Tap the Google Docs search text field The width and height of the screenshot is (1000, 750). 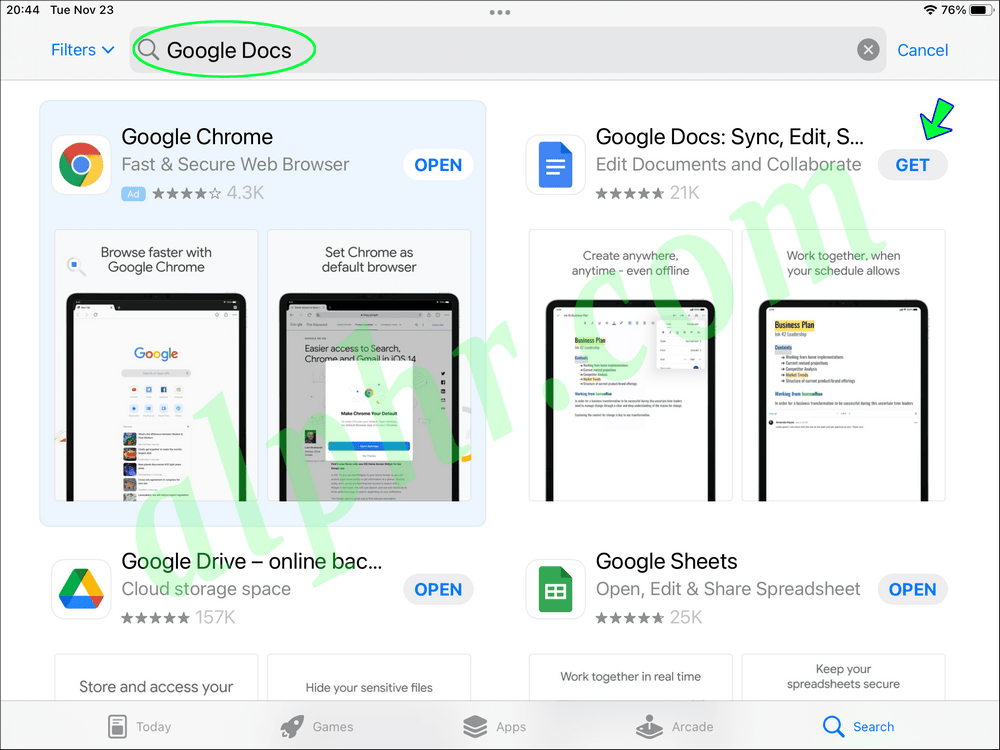(230, 49)
